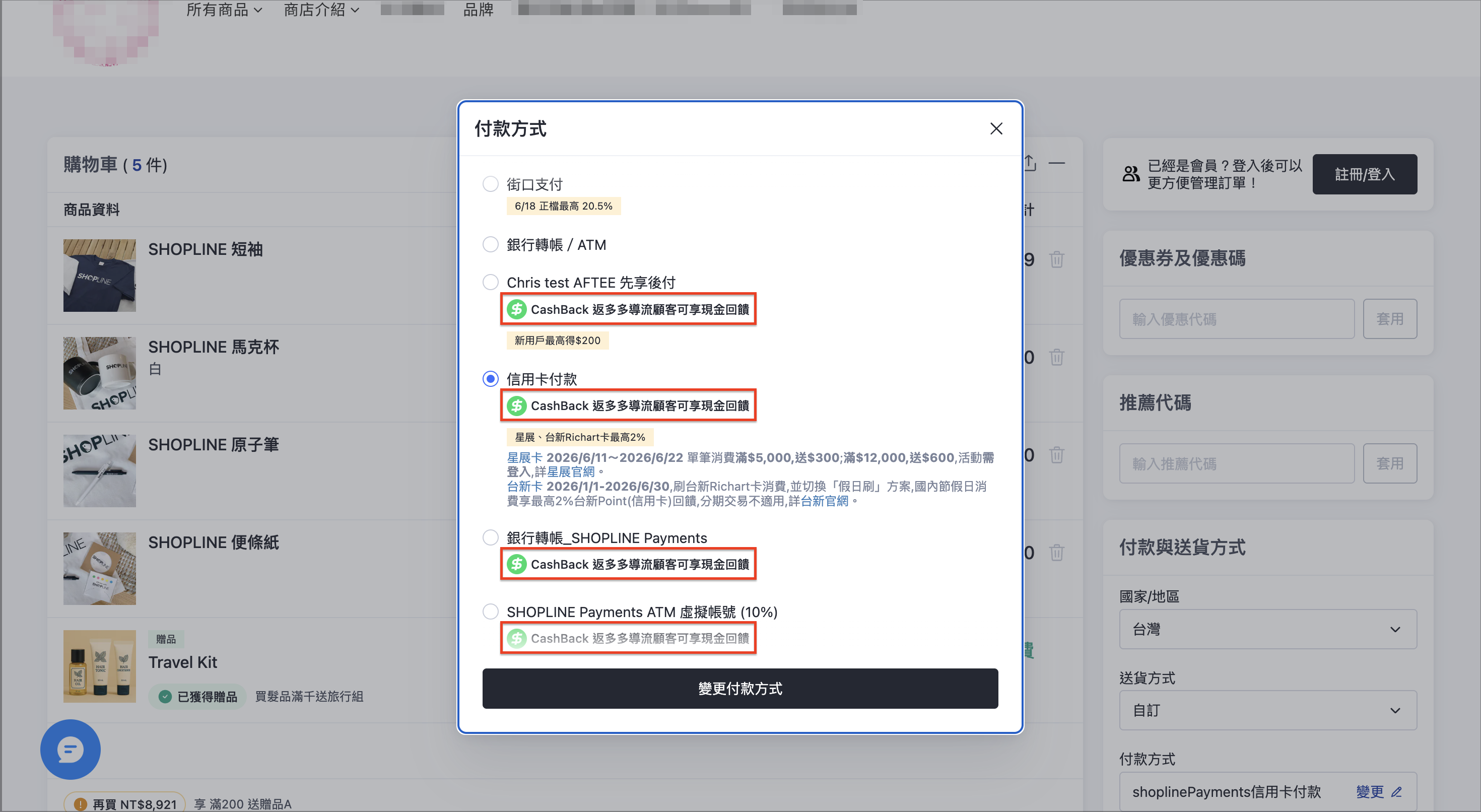Click 變更 link for payment method
The height and width of the screenshot is (812, 1481).
[1370, 792]
